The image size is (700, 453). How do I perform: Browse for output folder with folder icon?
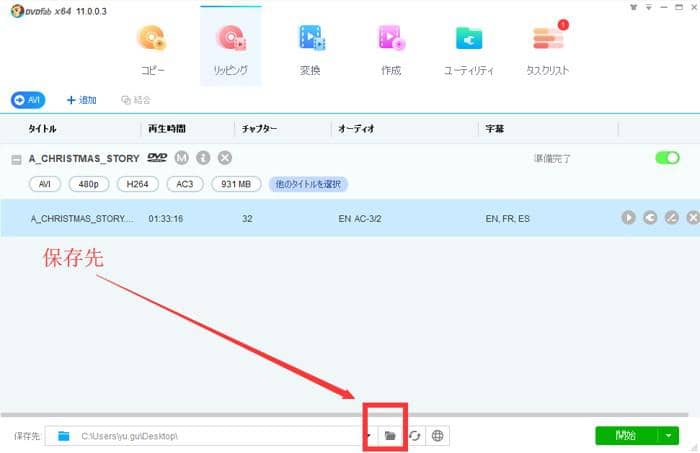coord(390,436)
